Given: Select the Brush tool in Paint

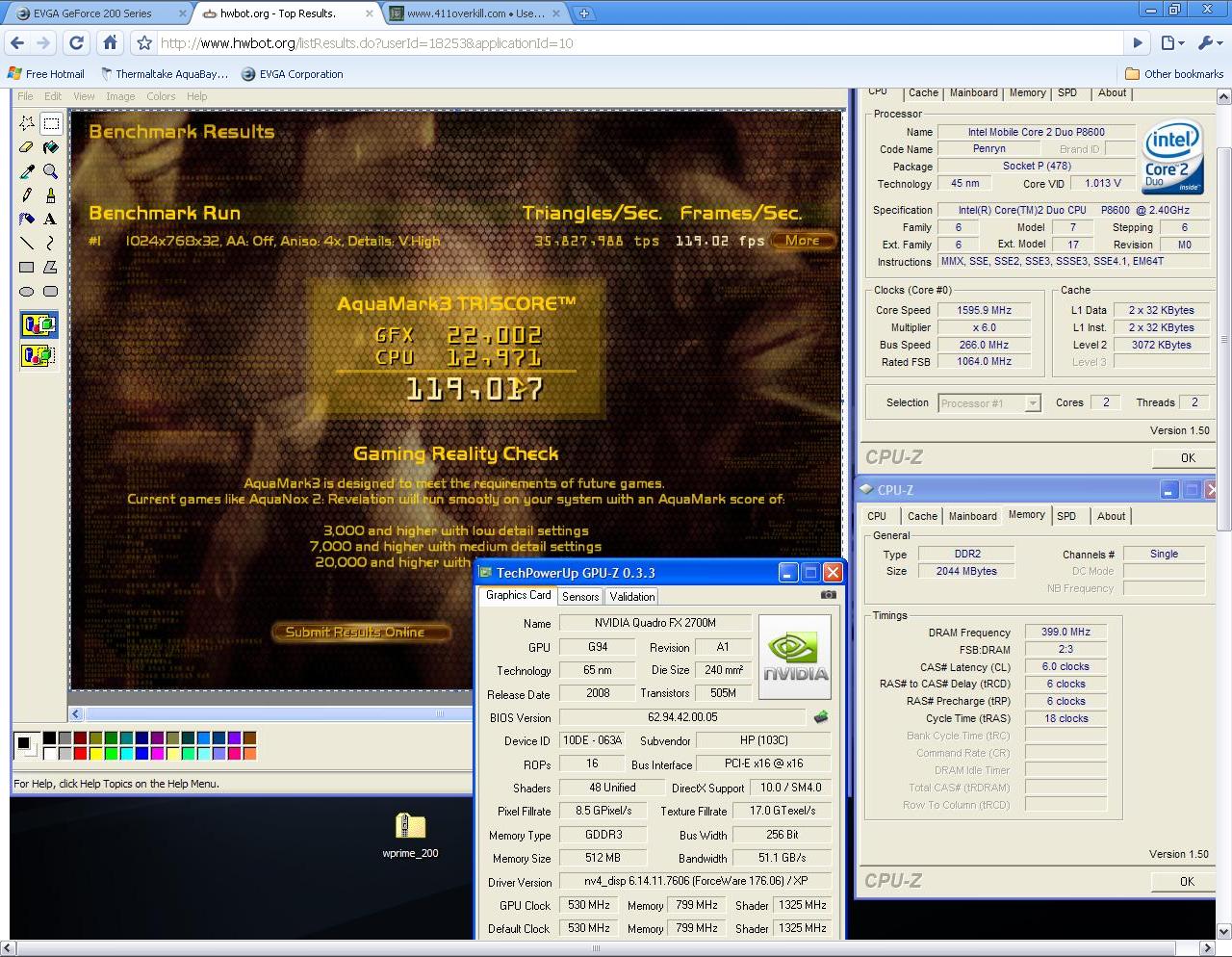Looking at the screenshot, I should click(51, 195).
